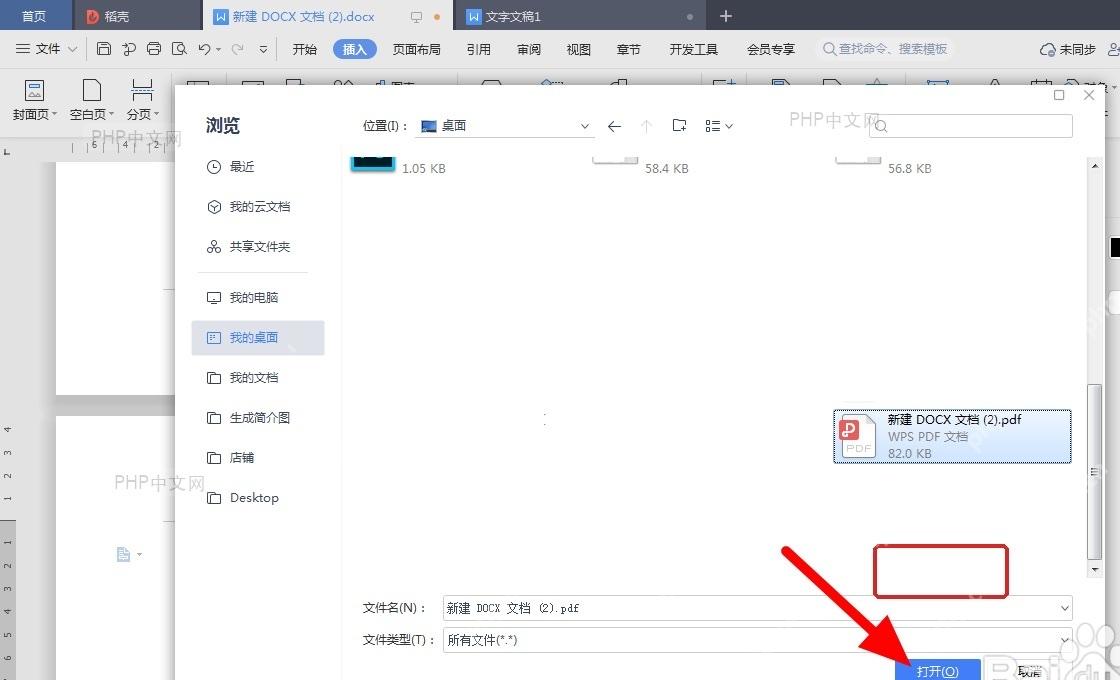Click the file list vertical scrollbar thumb
The width and height of the screenshot is (1120, 680).
tap(1094, 471)
